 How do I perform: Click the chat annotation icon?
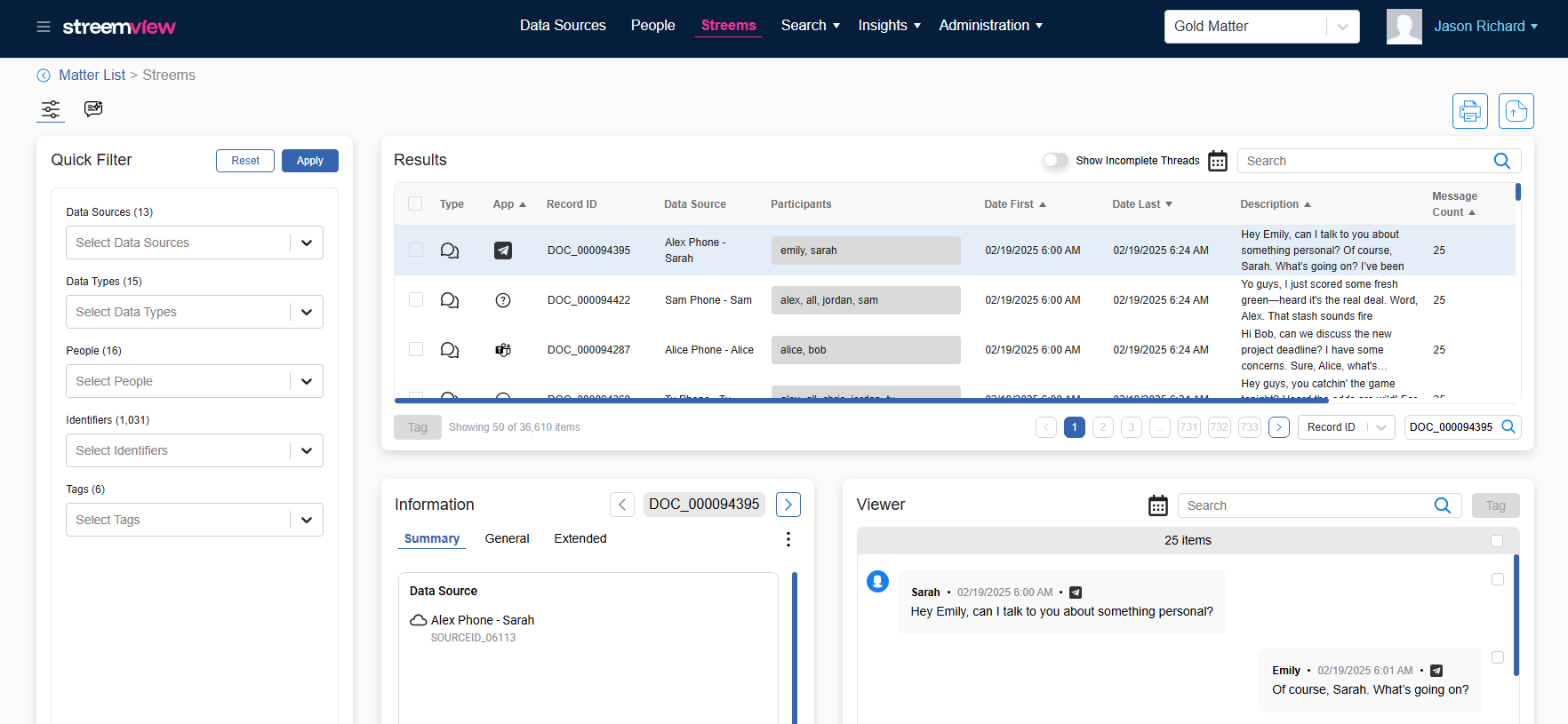pyautogui.click(x=93, y=108)
